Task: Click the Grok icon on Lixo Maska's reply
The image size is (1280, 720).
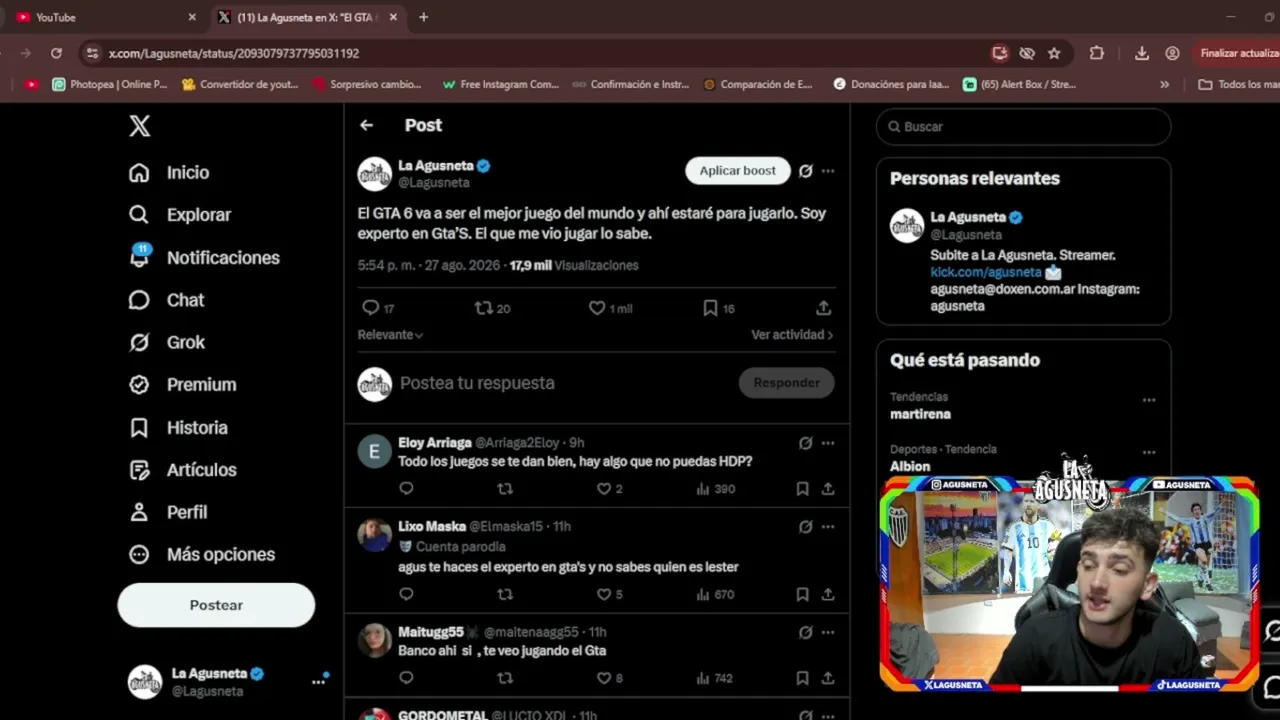Action: 806,527
